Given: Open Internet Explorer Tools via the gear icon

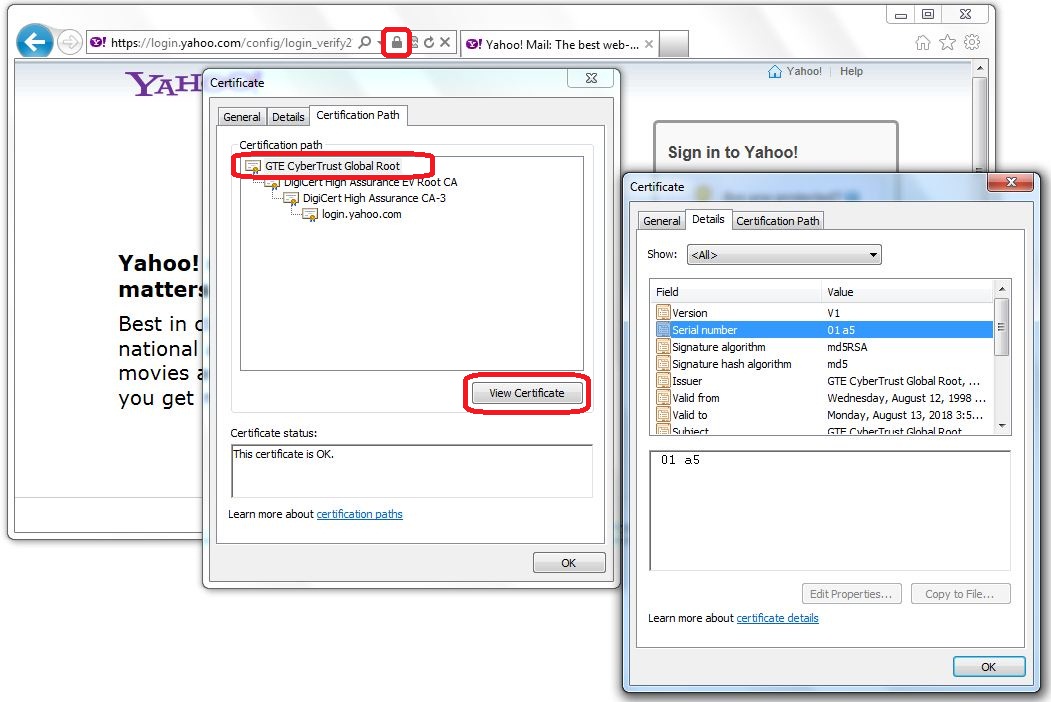Looking at the screenshot, I should coord(972,43).
